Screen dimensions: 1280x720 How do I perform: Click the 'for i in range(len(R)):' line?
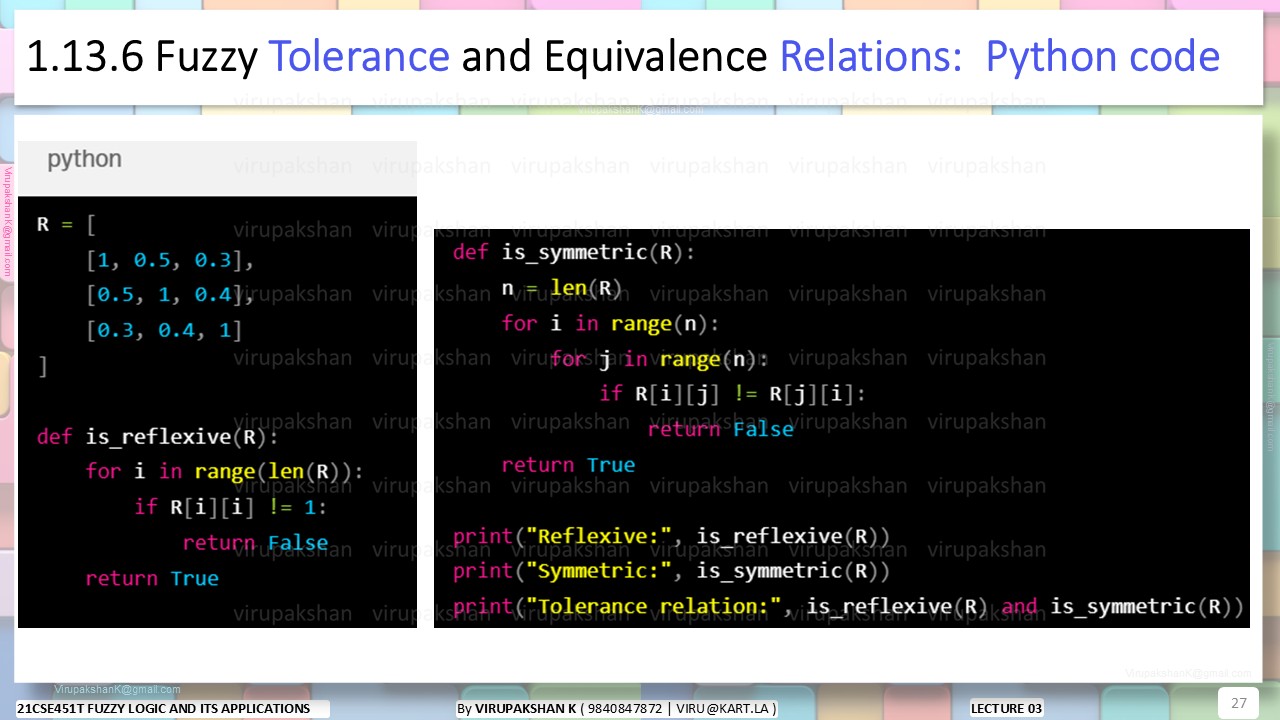click(x=225, y=471)
